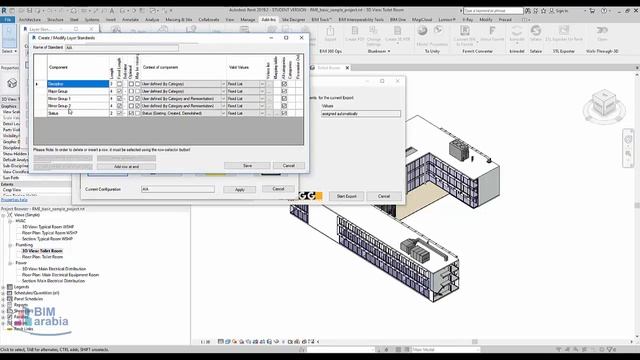Select the Minor Group 1 component cell

[78, 98]
